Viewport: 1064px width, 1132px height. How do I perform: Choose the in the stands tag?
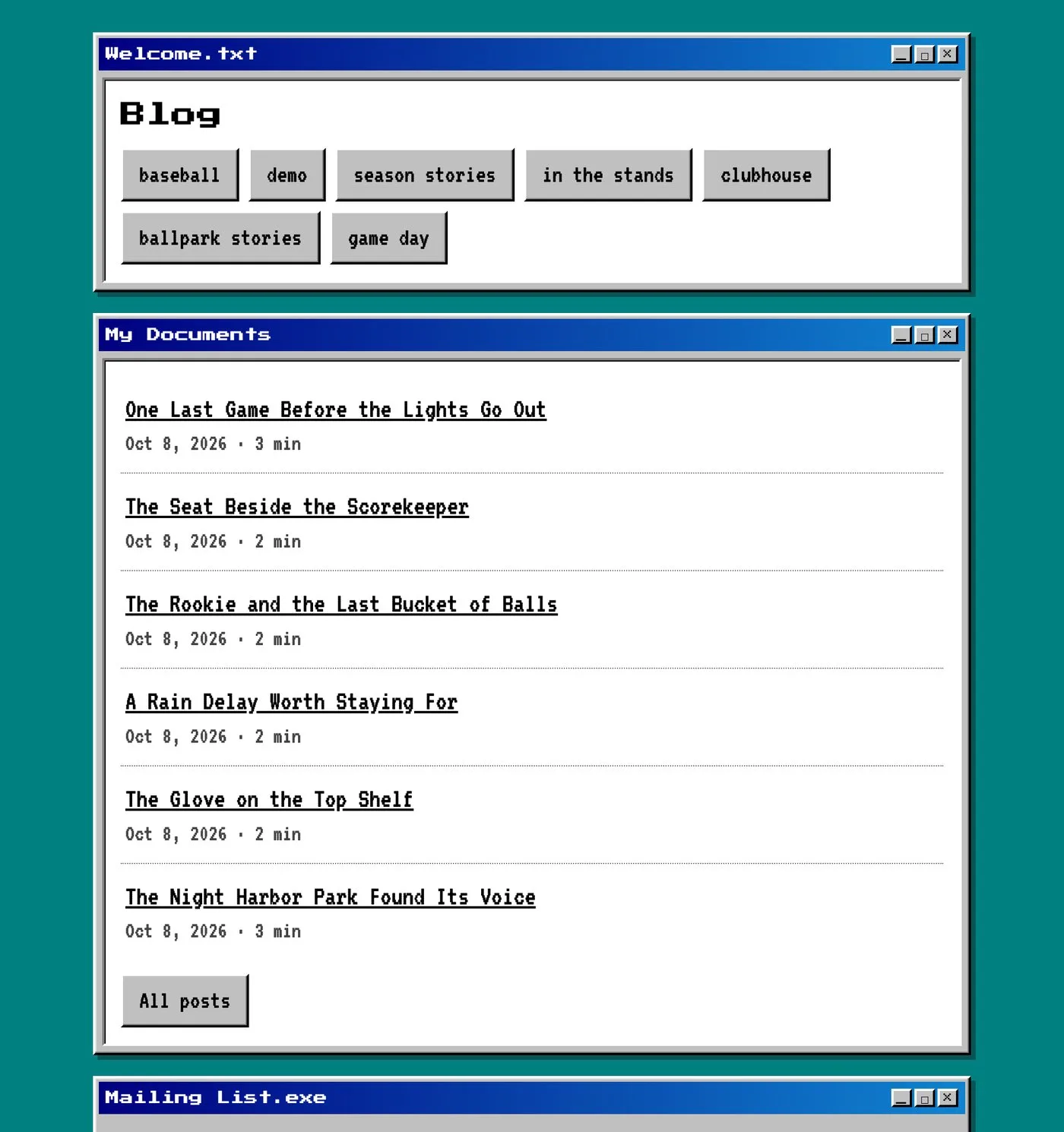tap(608, 175)
